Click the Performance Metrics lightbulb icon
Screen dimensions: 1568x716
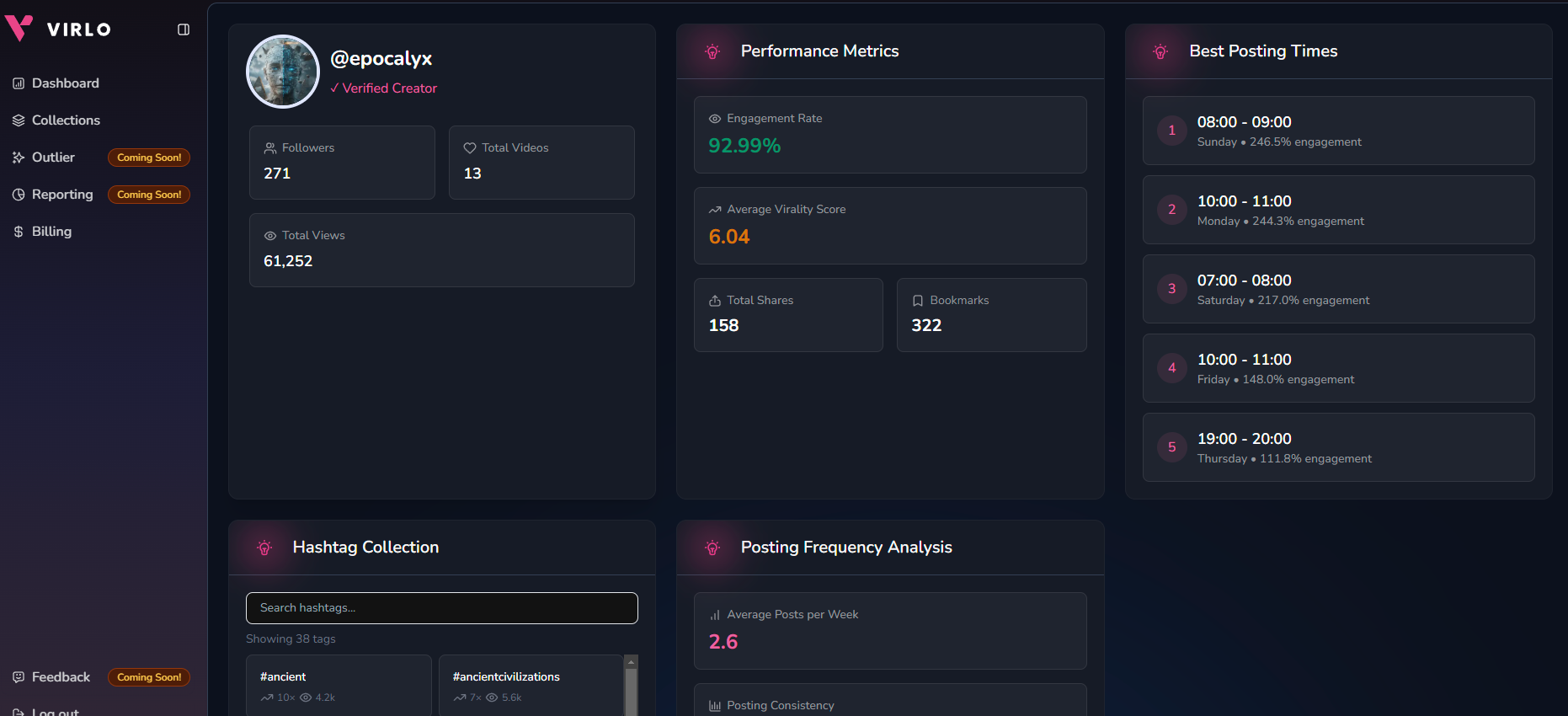[712, 51]
